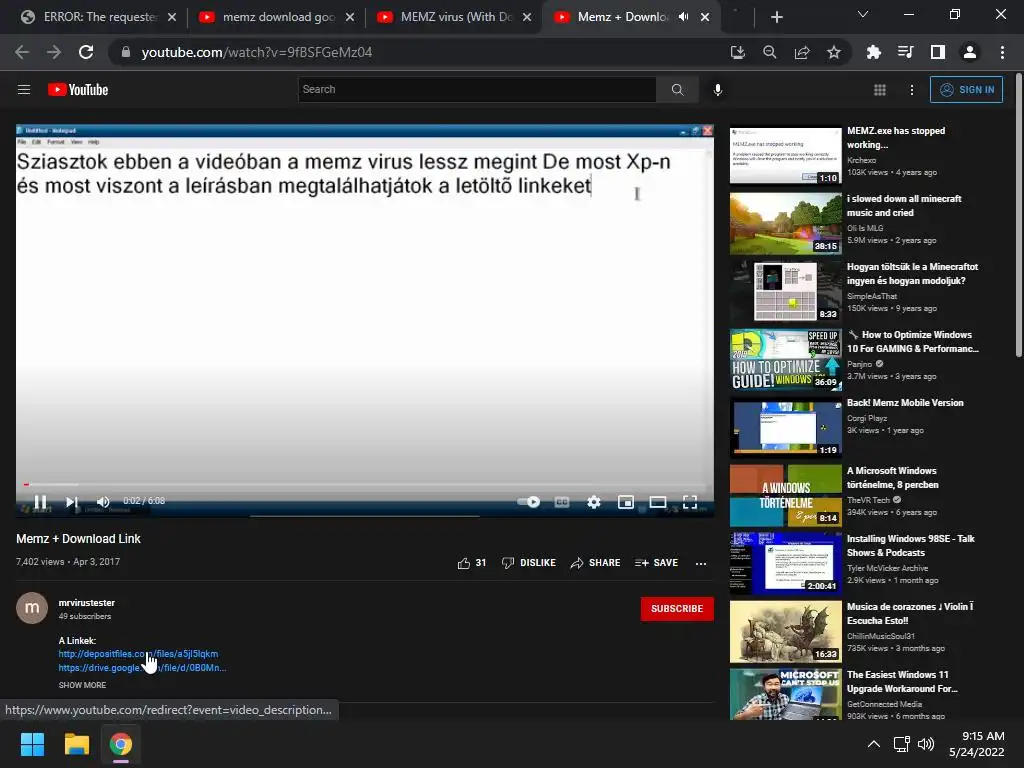The width and height of the screenshot is (1024, 768).
Task: Seek on the video progress bar
Action: pyautogui.click(x=364, y=485)
